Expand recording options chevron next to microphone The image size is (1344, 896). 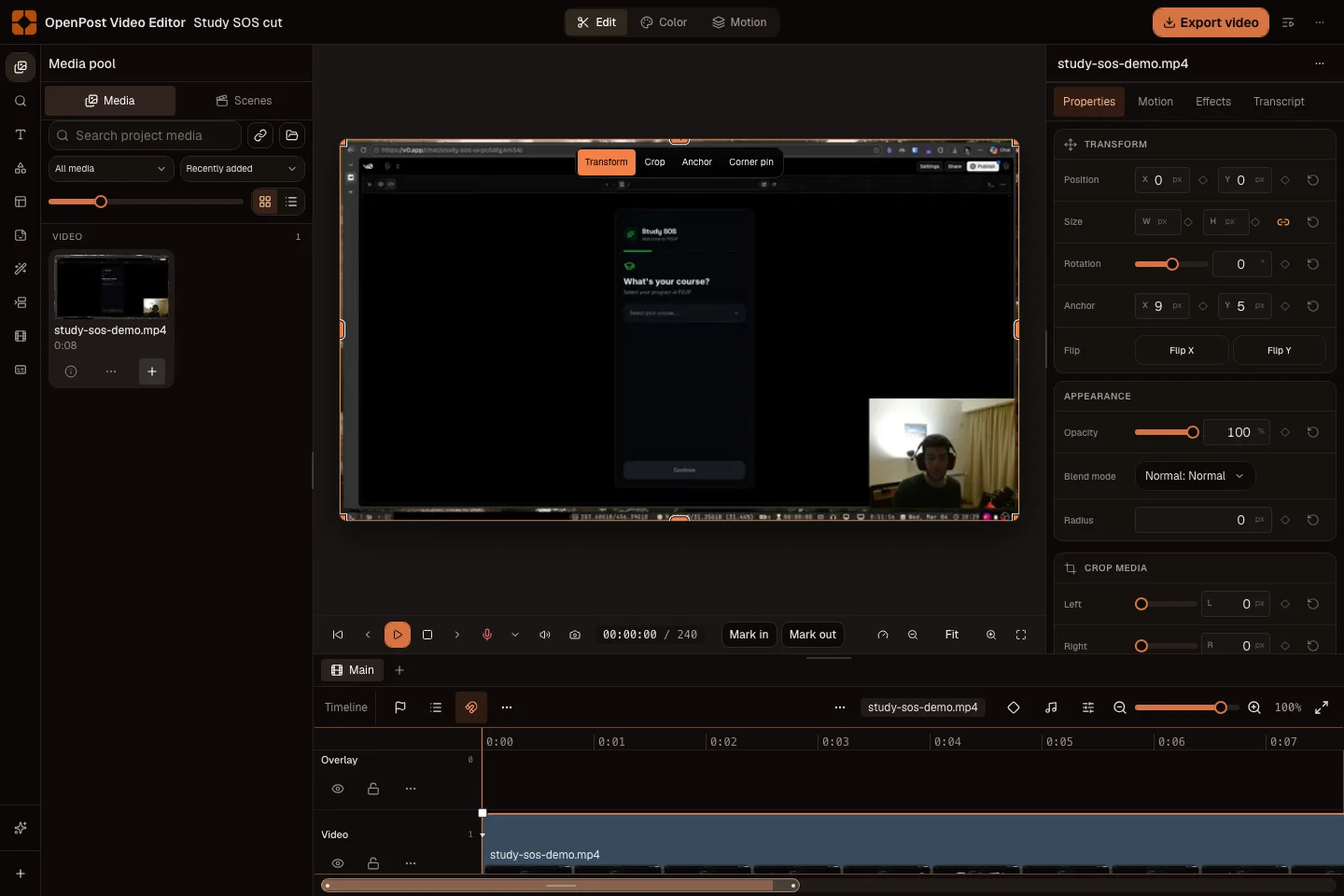pyautogui.click(x=515, y=635)
